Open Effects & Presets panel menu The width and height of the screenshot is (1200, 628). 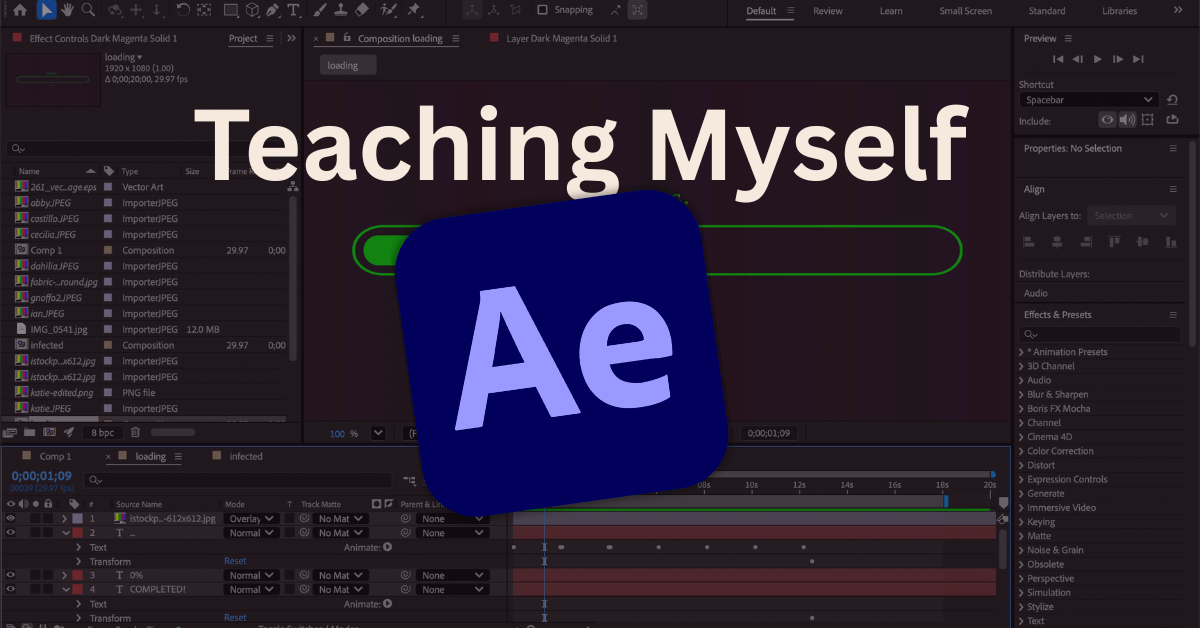1174,314
